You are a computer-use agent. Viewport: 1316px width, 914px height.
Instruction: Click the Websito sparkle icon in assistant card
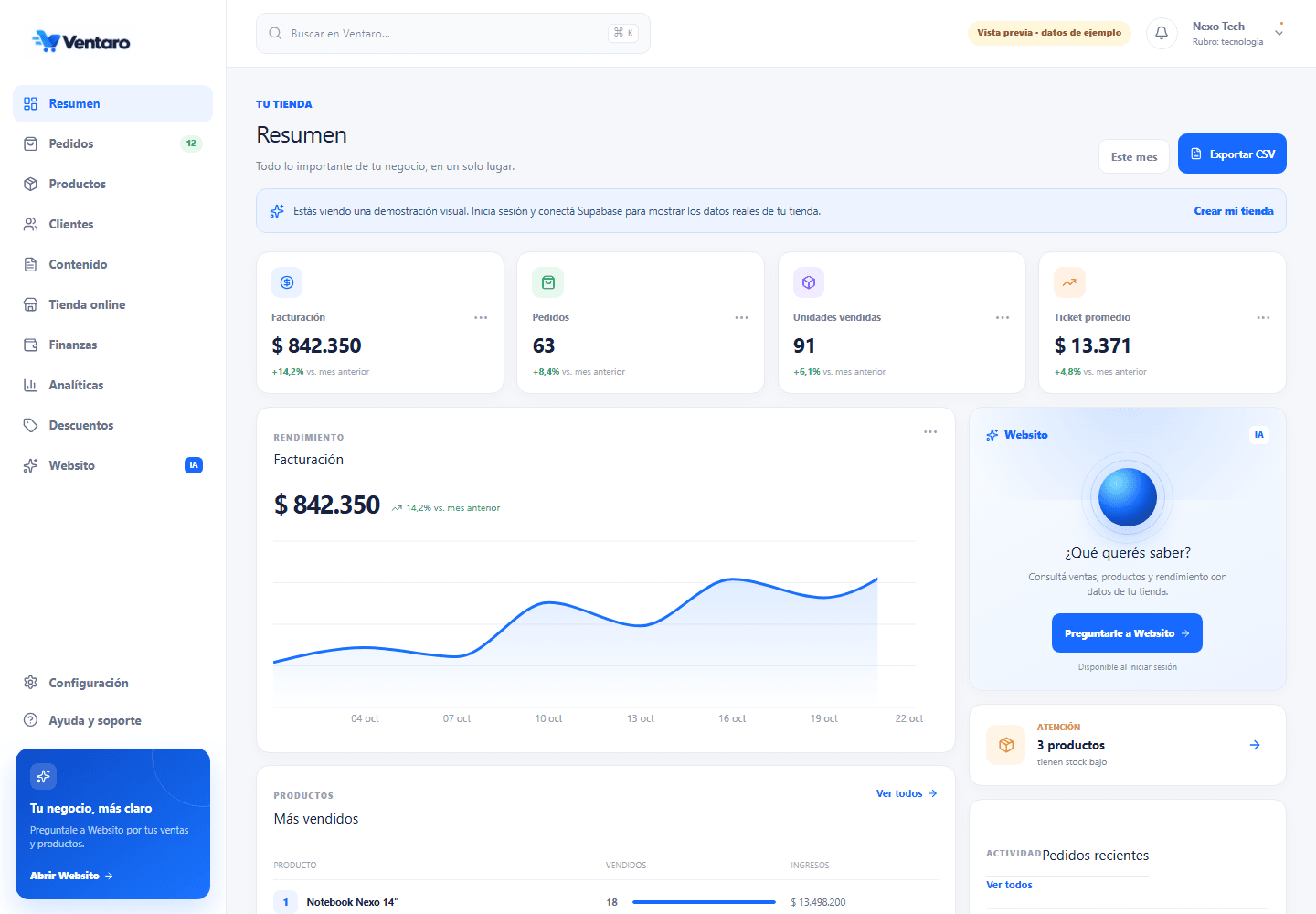(992, 435)
